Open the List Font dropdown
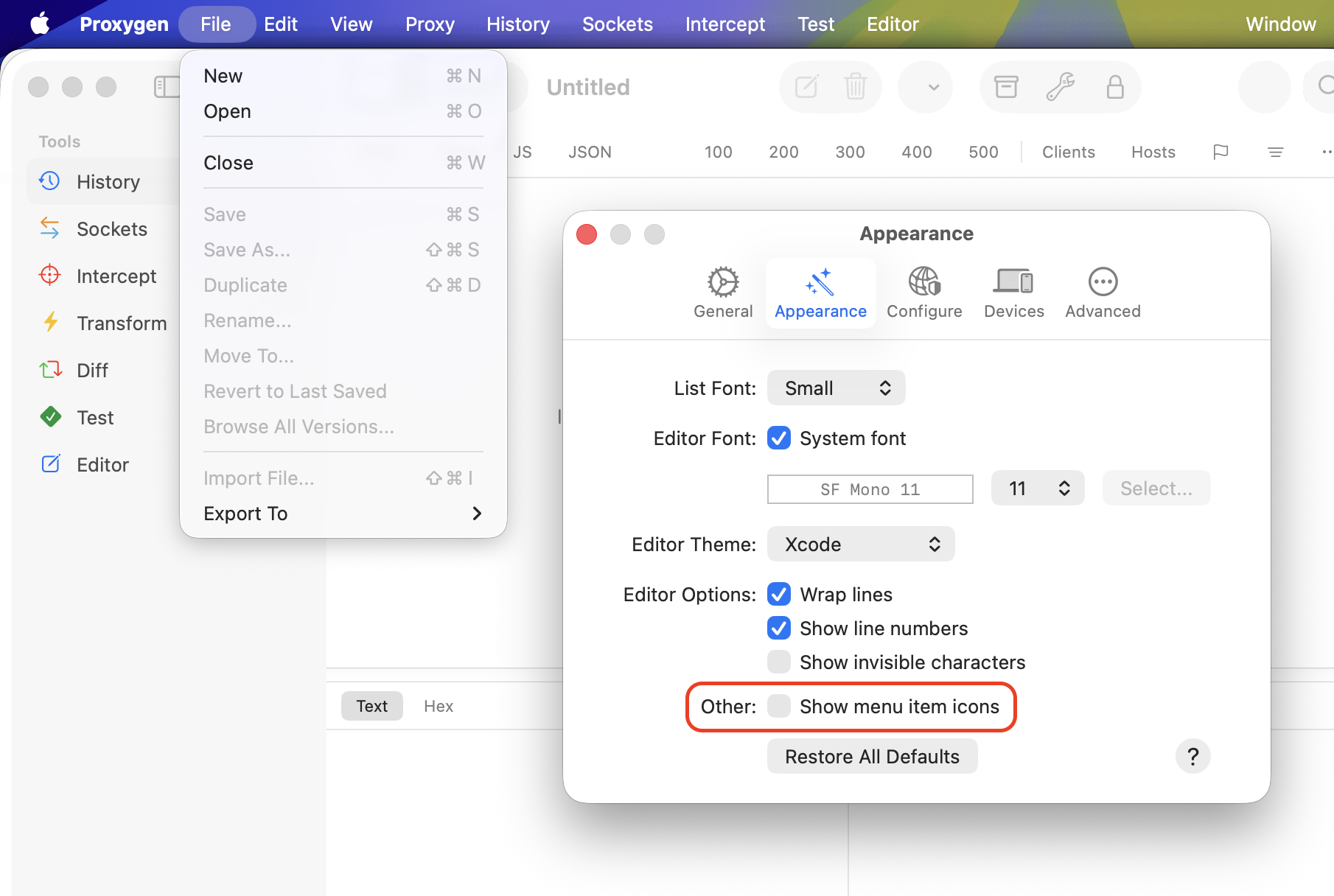This screenshot has width=1334, height=896. click(836, 388)
